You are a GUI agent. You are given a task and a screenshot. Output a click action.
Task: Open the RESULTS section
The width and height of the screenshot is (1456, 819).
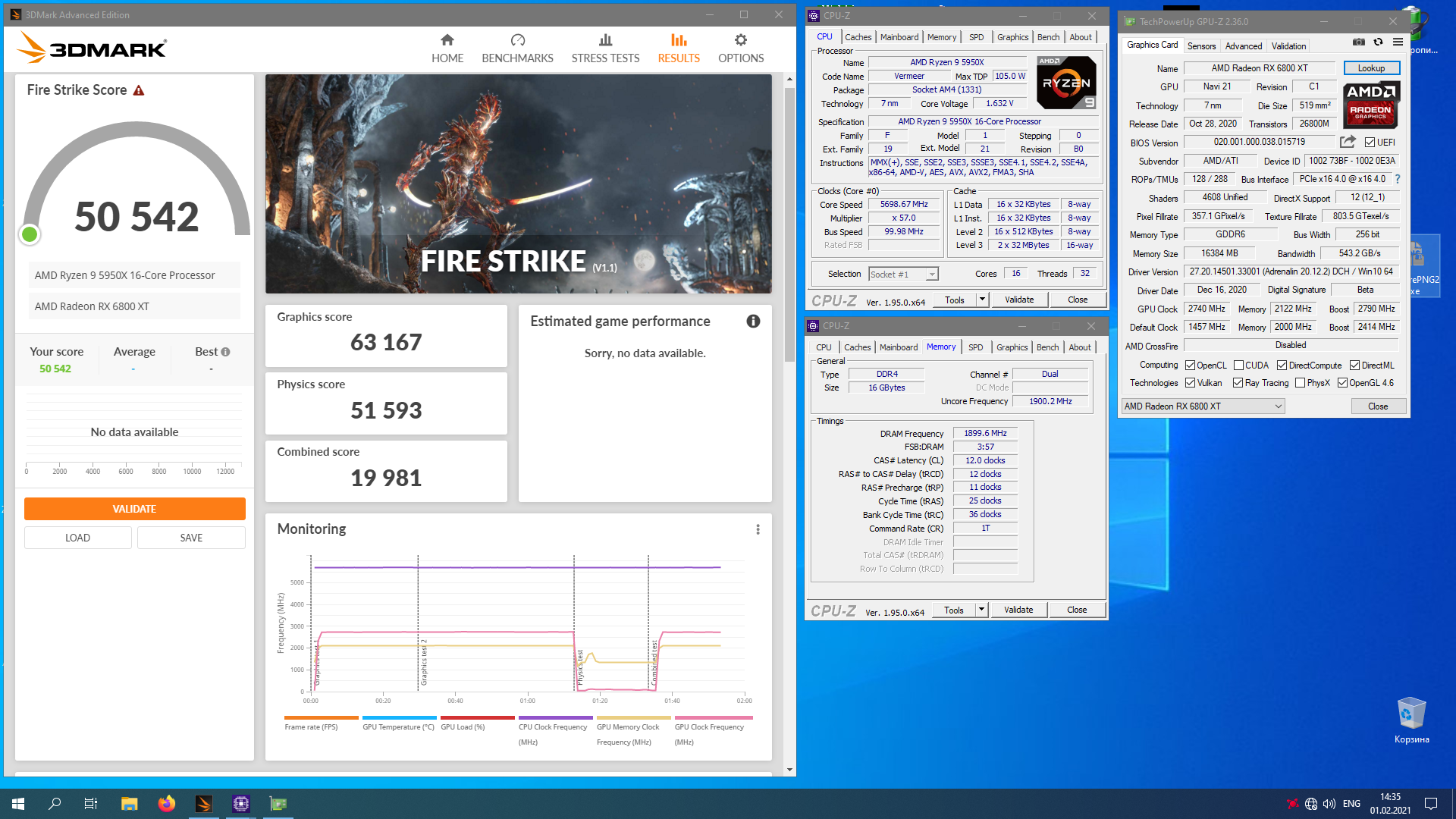(x=679, y=49)
